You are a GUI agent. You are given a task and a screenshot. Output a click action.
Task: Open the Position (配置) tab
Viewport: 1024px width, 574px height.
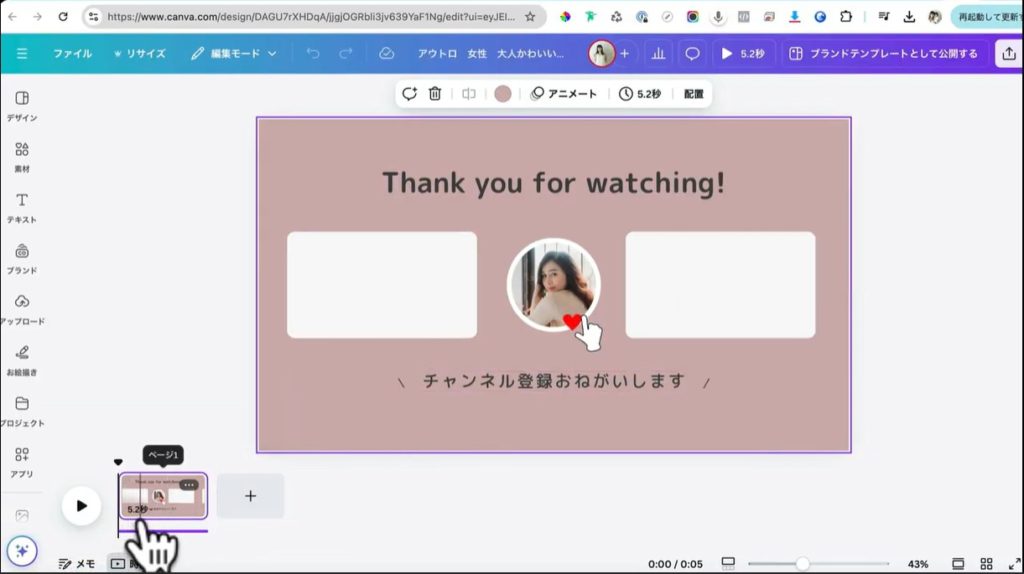(x=693, y=94)
